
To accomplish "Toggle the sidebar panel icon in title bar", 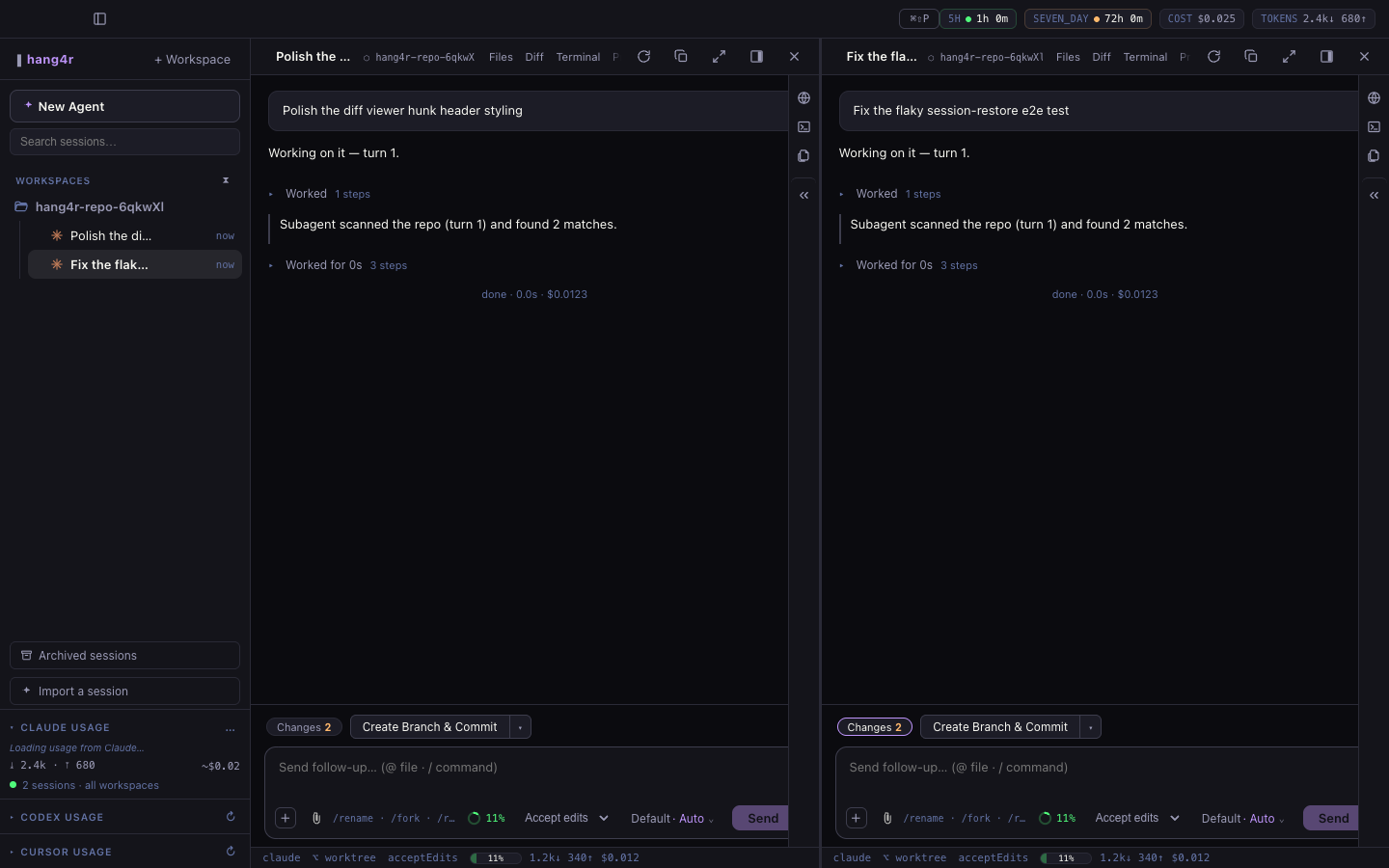I will pos(99,18).
